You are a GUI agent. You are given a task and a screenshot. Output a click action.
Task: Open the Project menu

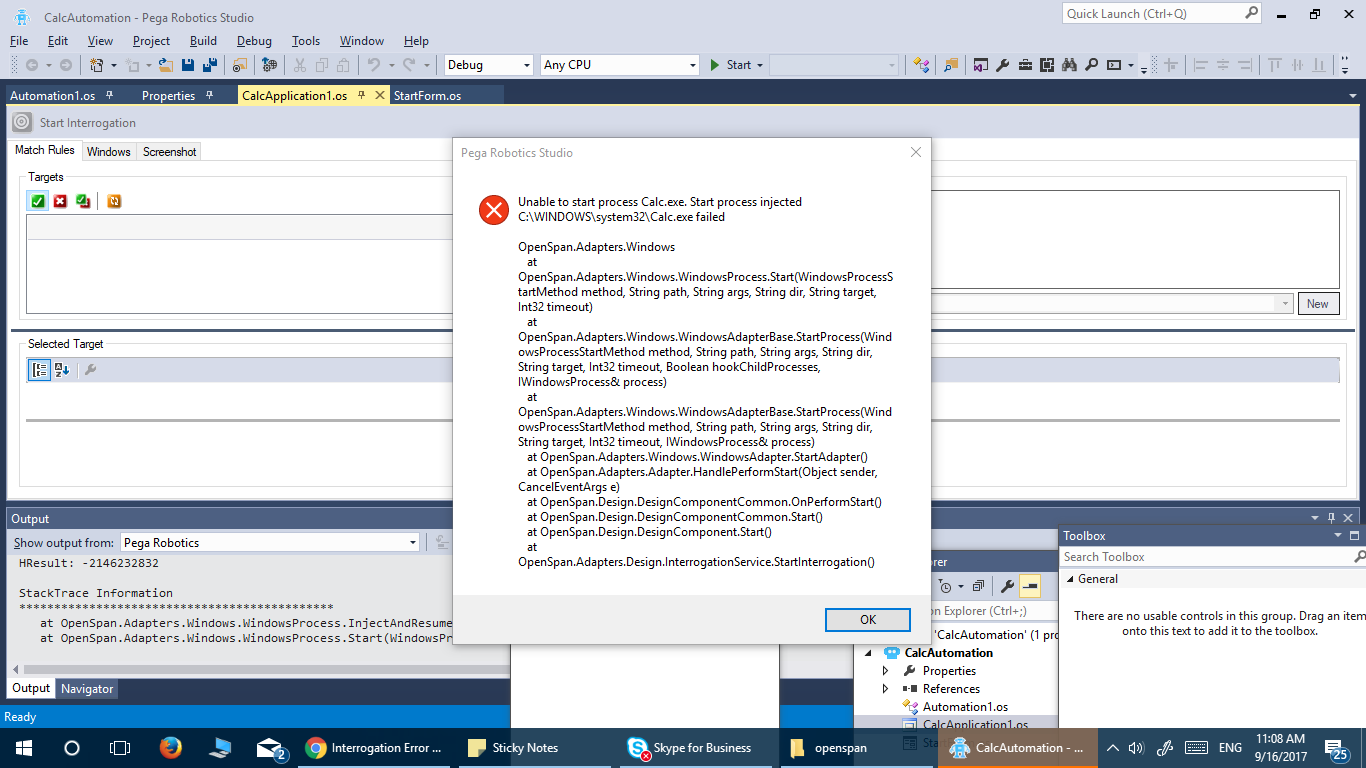point(151,41)
